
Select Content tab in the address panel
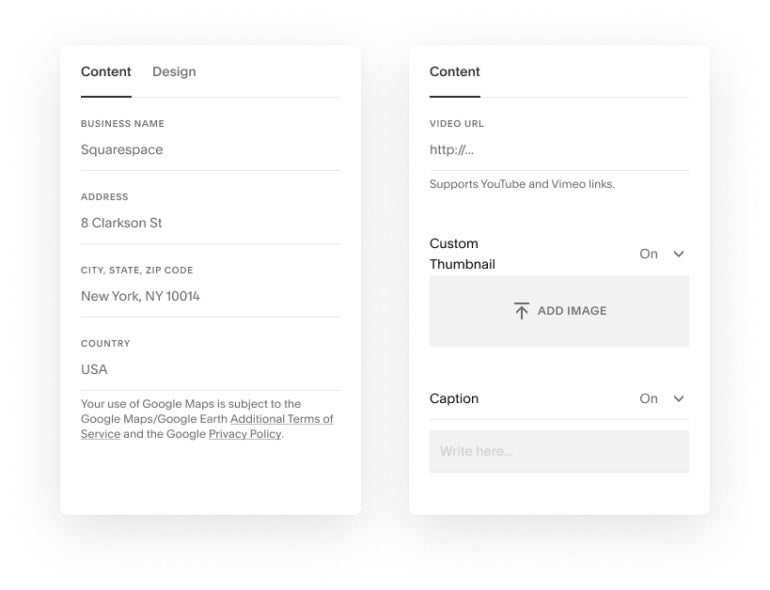pos(106,72)
